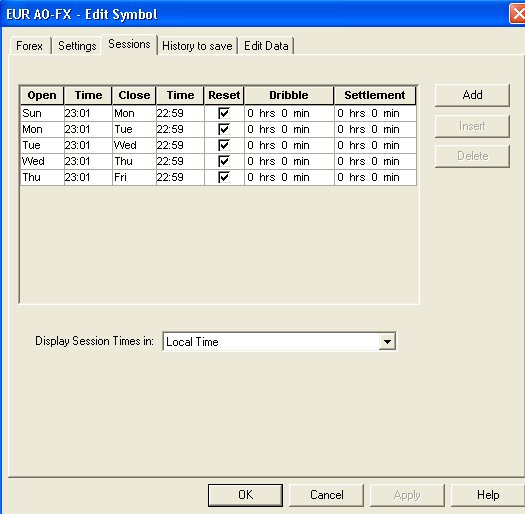Click the Apply button
525x514 pixels.
coord(407,495)
